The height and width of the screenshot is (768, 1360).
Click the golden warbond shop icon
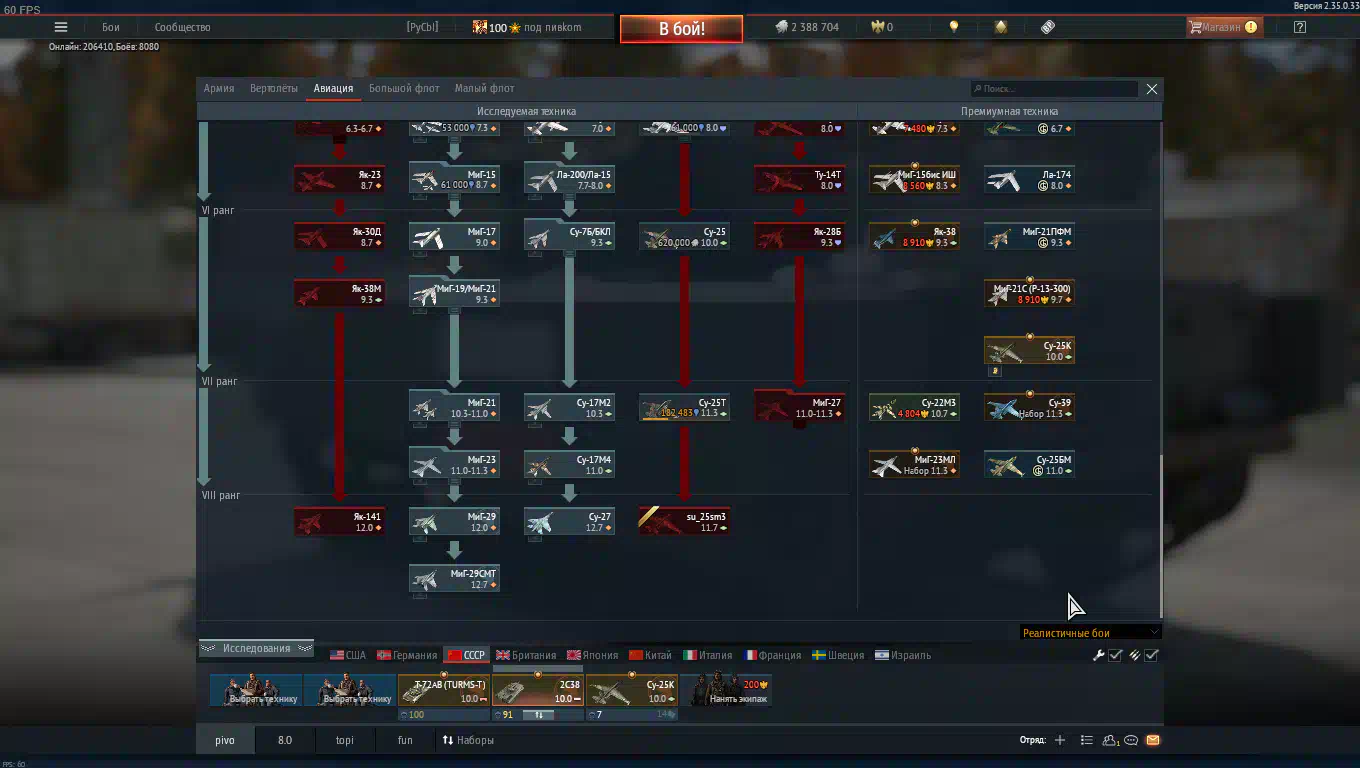click(1001, 27)
